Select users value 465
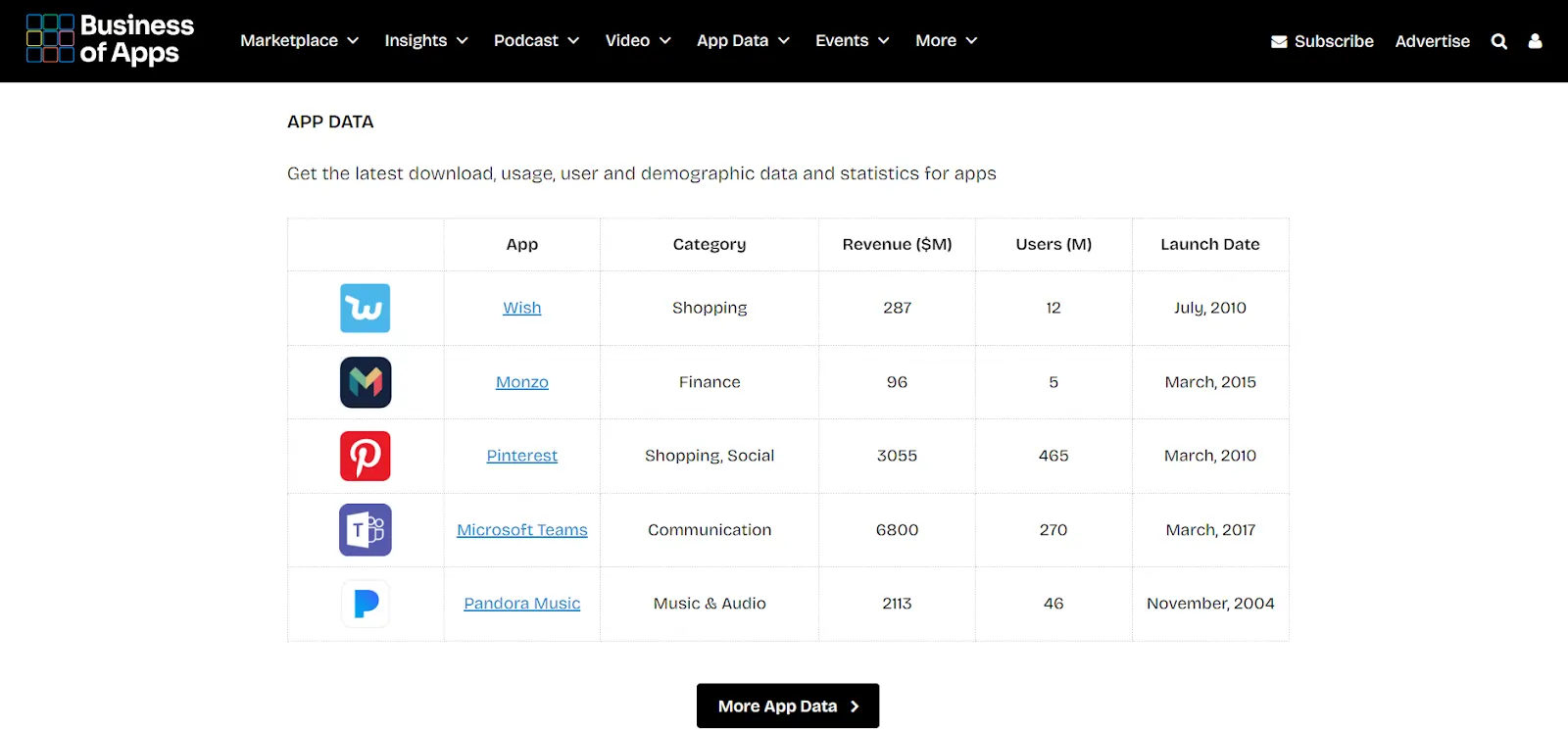1568x730 pixels. point(1053,456)
